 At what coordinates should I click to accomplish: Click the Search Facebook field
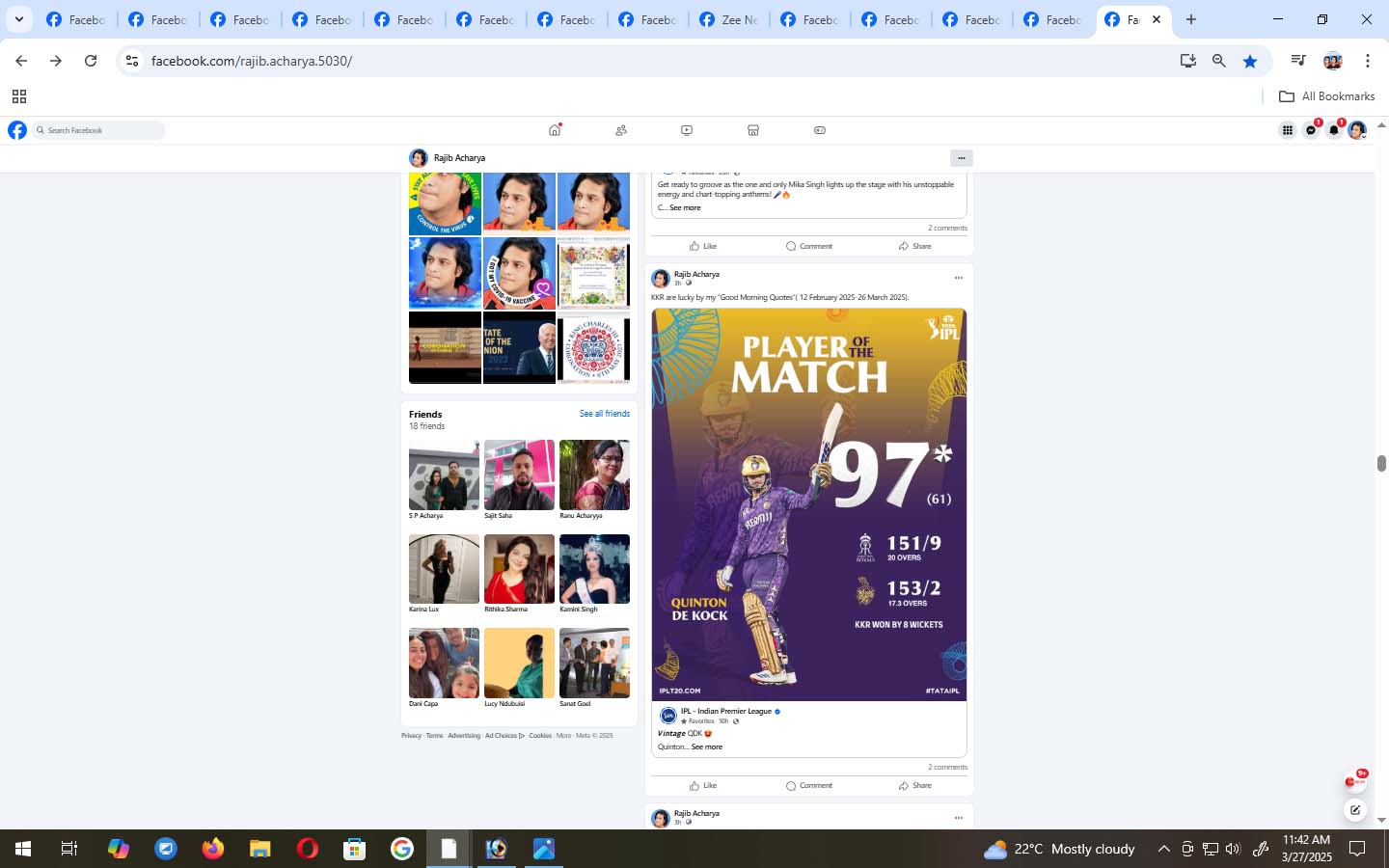[98, 130]
